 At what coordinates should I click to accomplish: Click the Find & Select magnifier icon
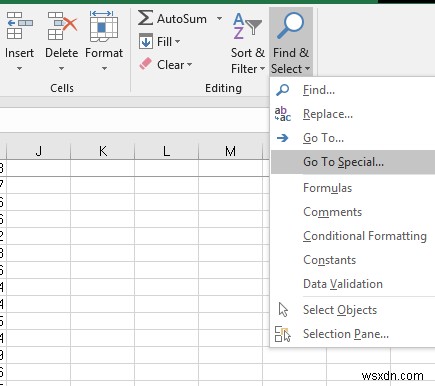[x=290, y=26]
